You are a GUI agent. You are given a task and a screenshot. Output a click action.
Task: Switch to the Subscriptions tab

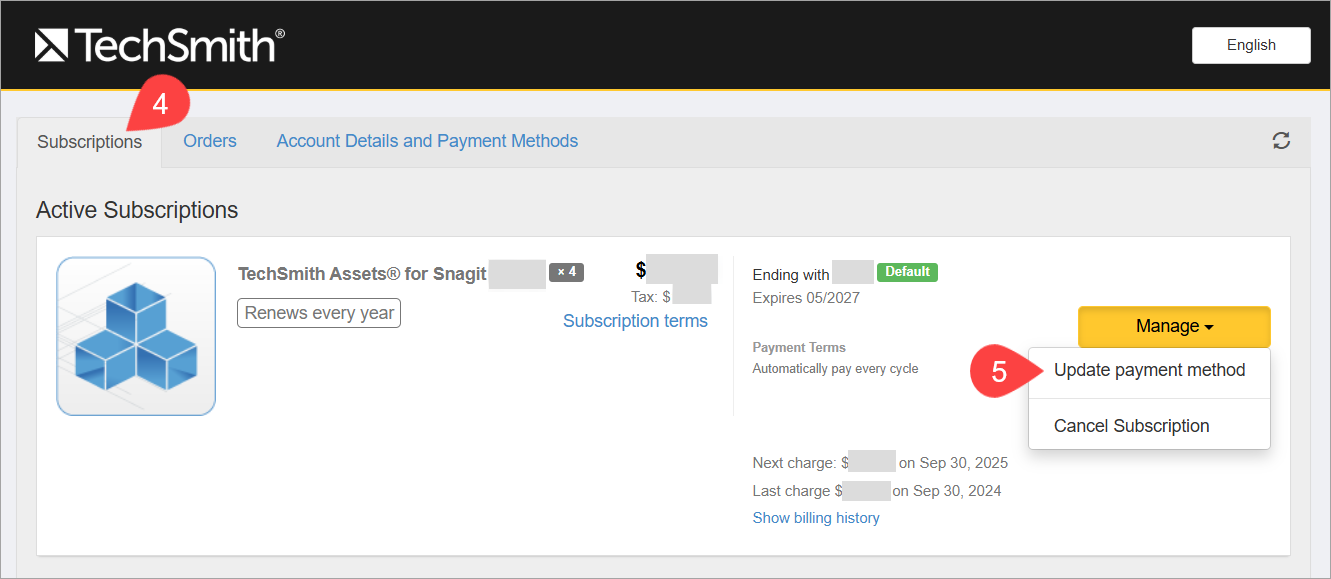tap(90, 142)
